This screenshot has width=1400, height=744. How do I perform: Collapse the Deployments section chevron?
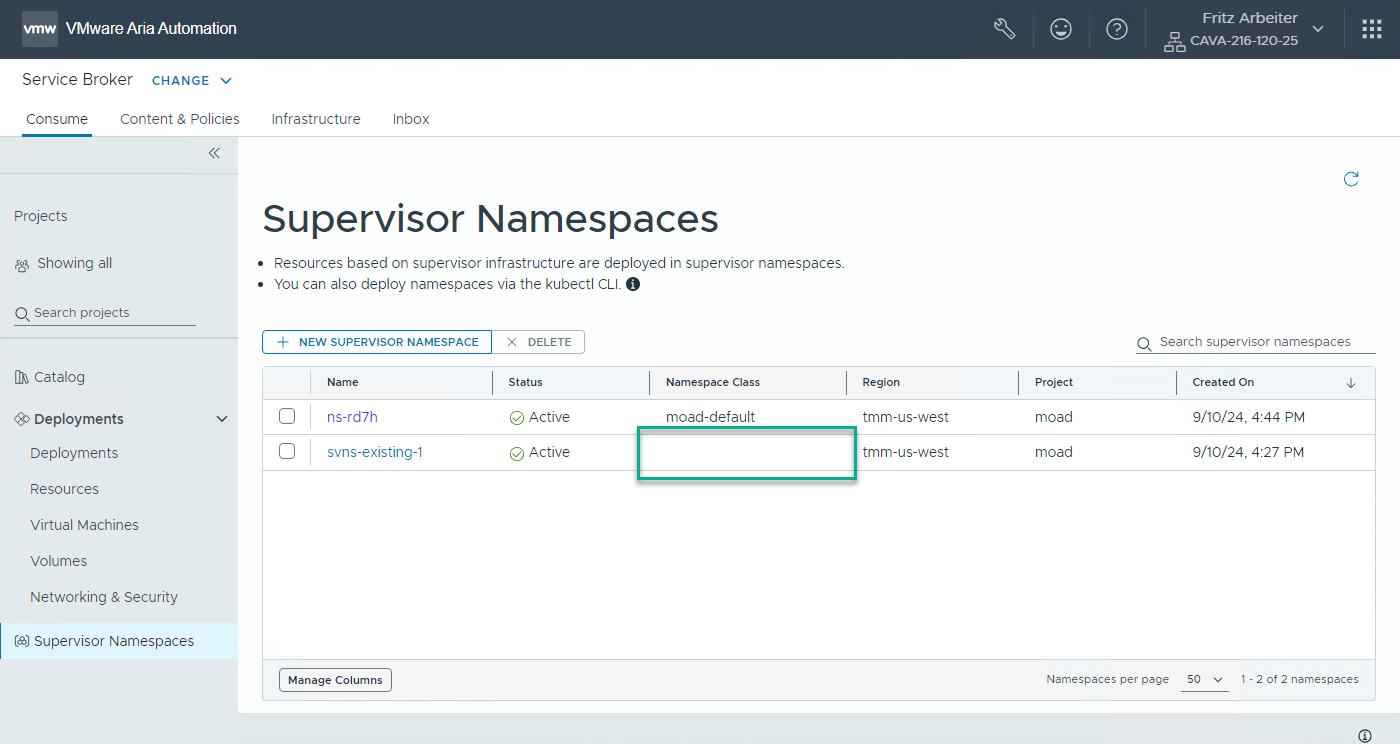click(222, 419)
